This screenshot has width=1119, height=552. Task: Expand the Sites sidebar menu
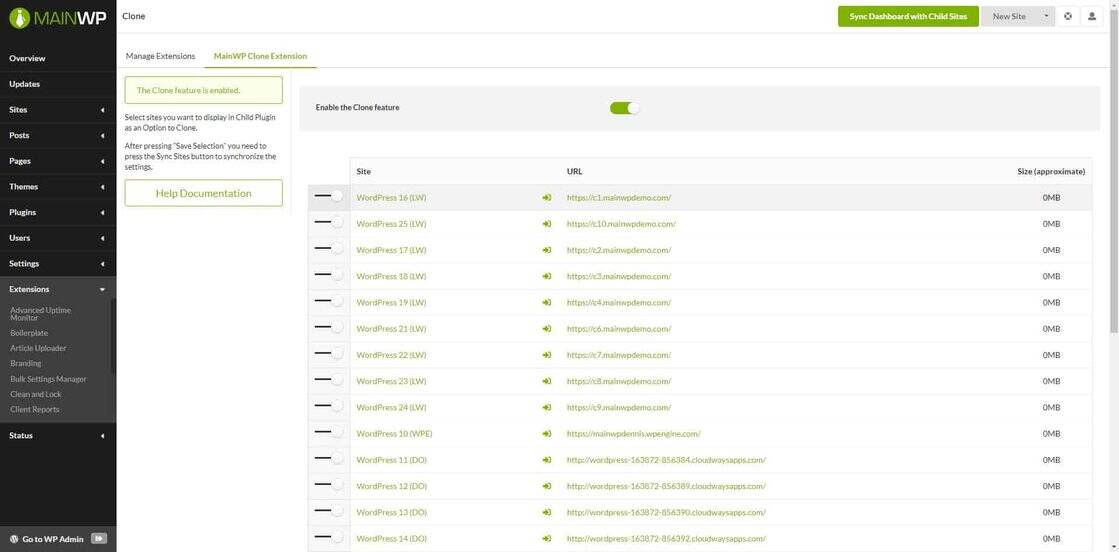(x=58, y=110)
